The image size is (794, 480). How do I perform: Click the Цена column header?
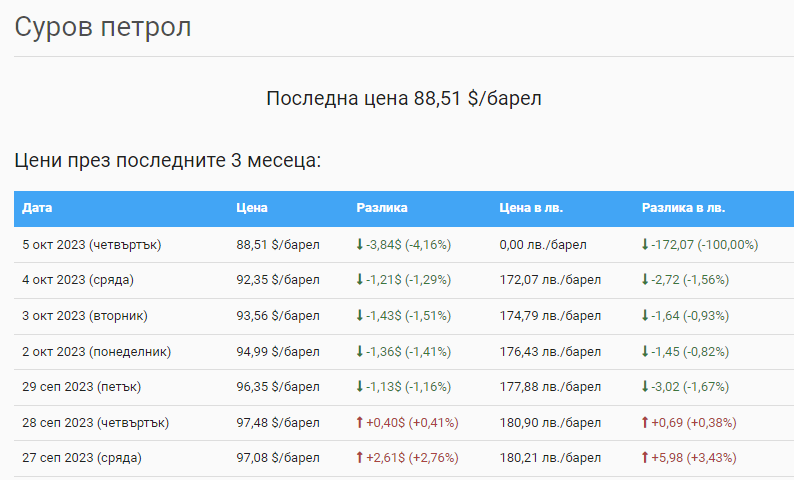[x=251, y=209]
